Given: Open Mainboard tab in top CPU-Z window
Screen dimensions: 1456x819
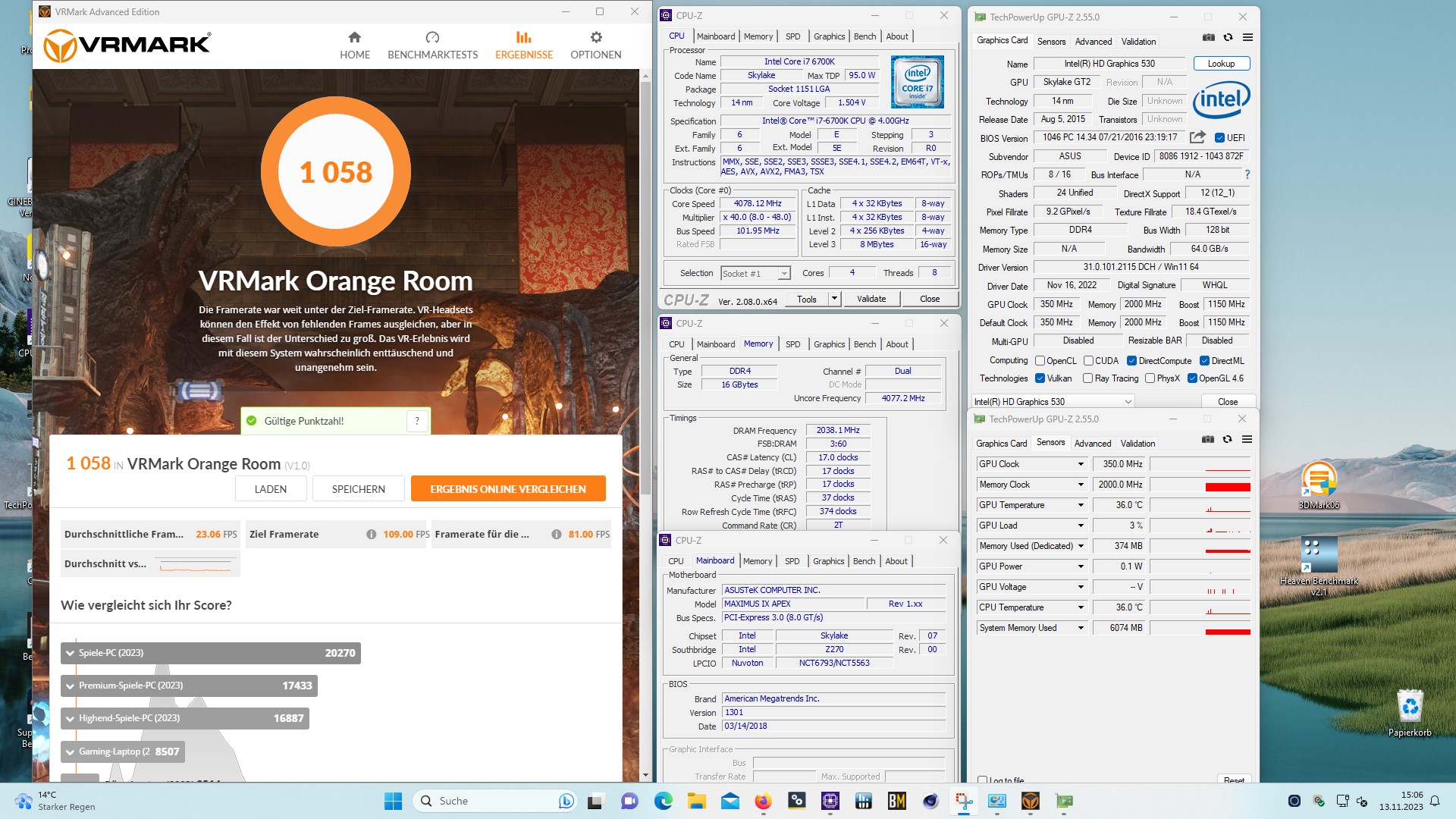Looking at the screenshot, I should click(x=716, y=36).
